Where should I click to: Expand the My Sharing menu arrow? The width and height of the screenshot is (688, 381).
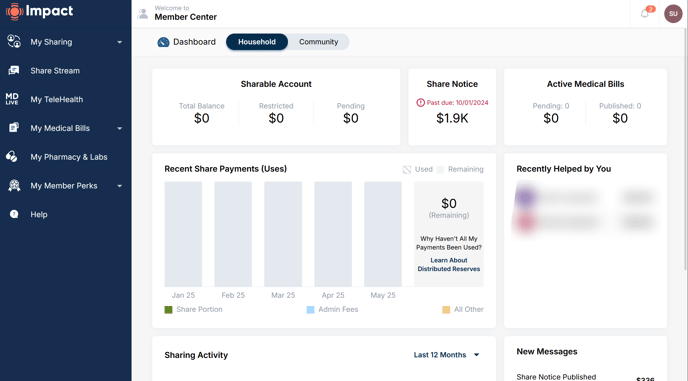(119, 42)
